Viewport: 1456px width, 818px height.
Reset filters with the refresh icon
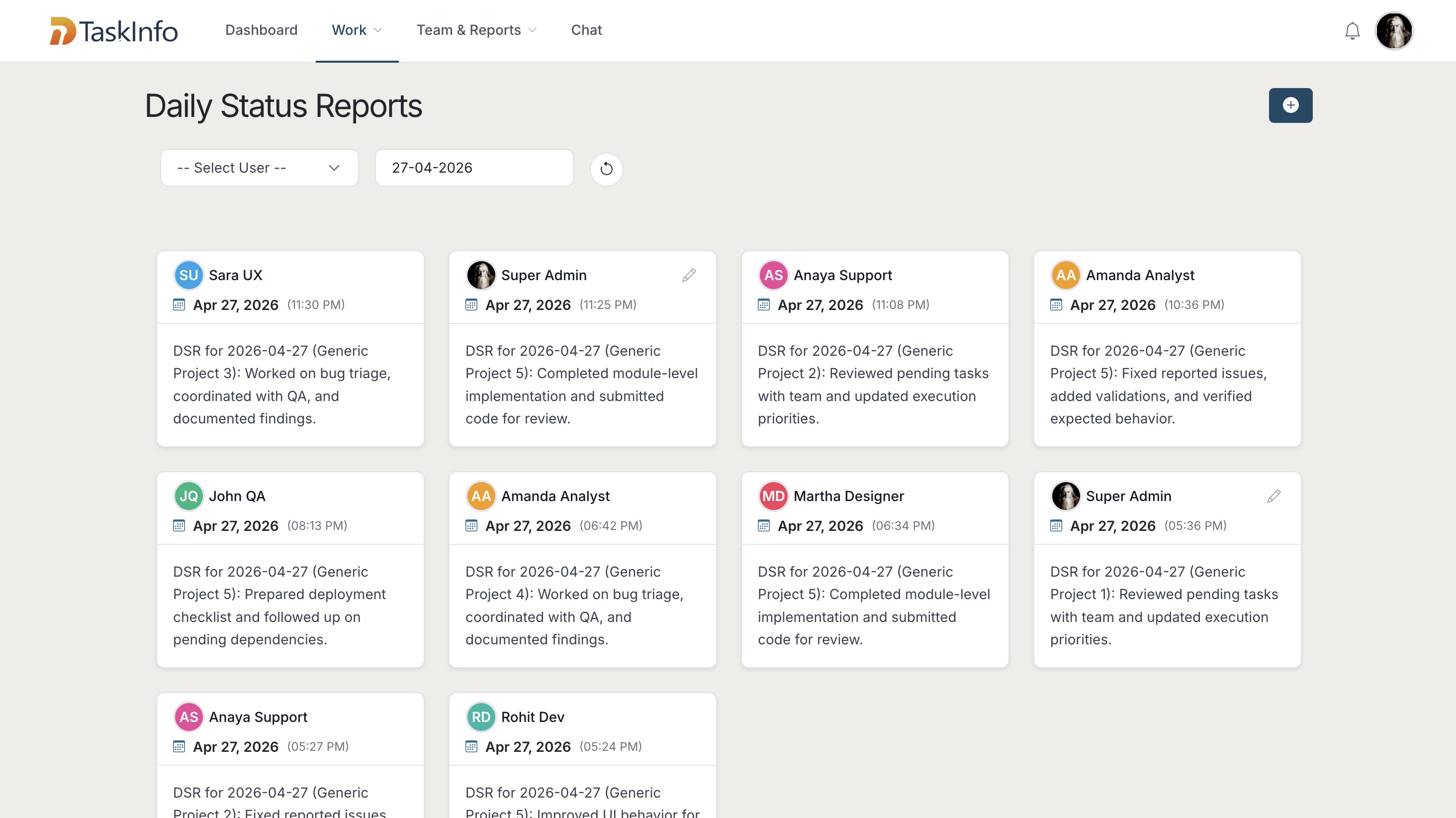607,169
